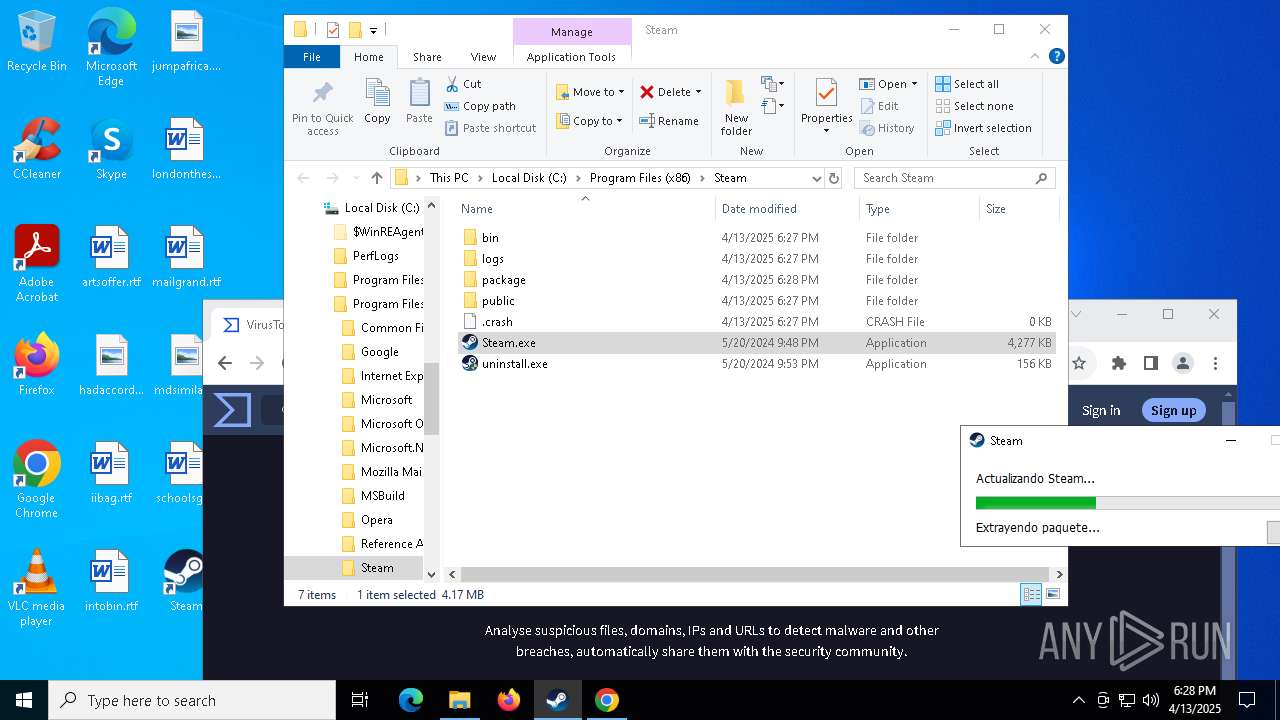The height and width of the screenshot is (720, 1280).
Task: Click Sign up in browser window
Action: [1173, 411]
